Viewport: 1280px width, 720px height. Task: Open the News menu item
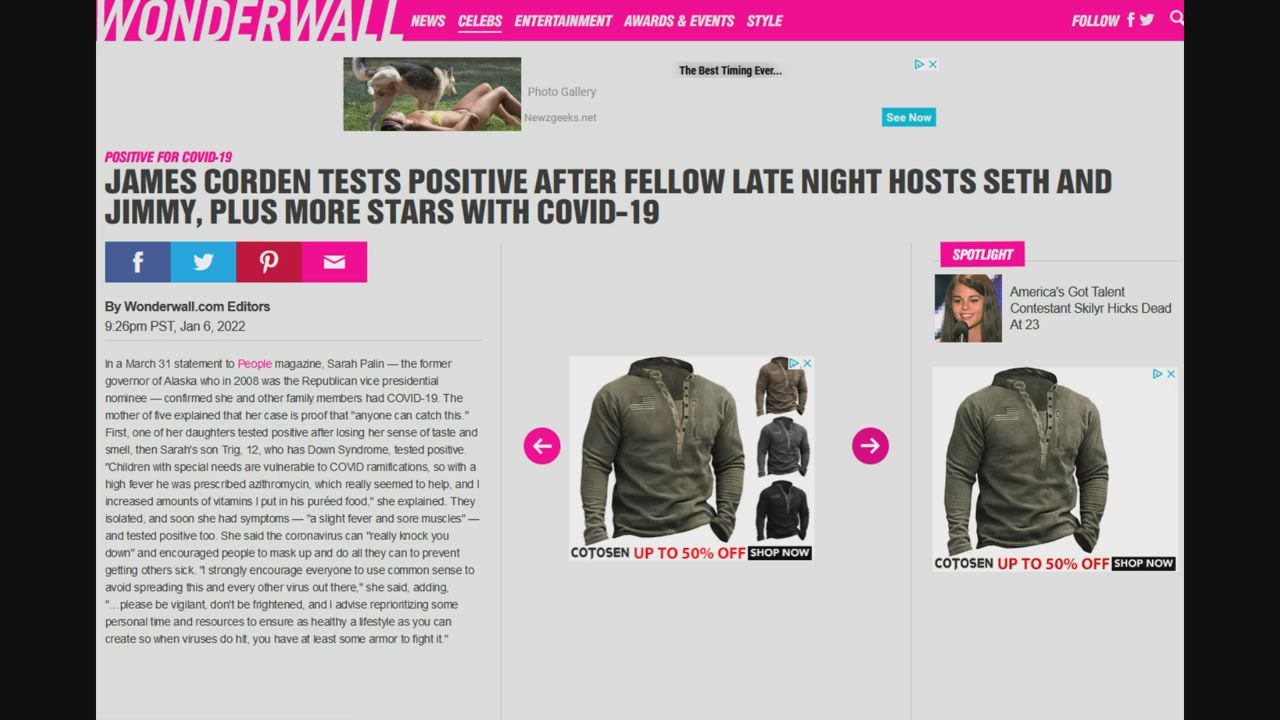(x=428, y=20)
